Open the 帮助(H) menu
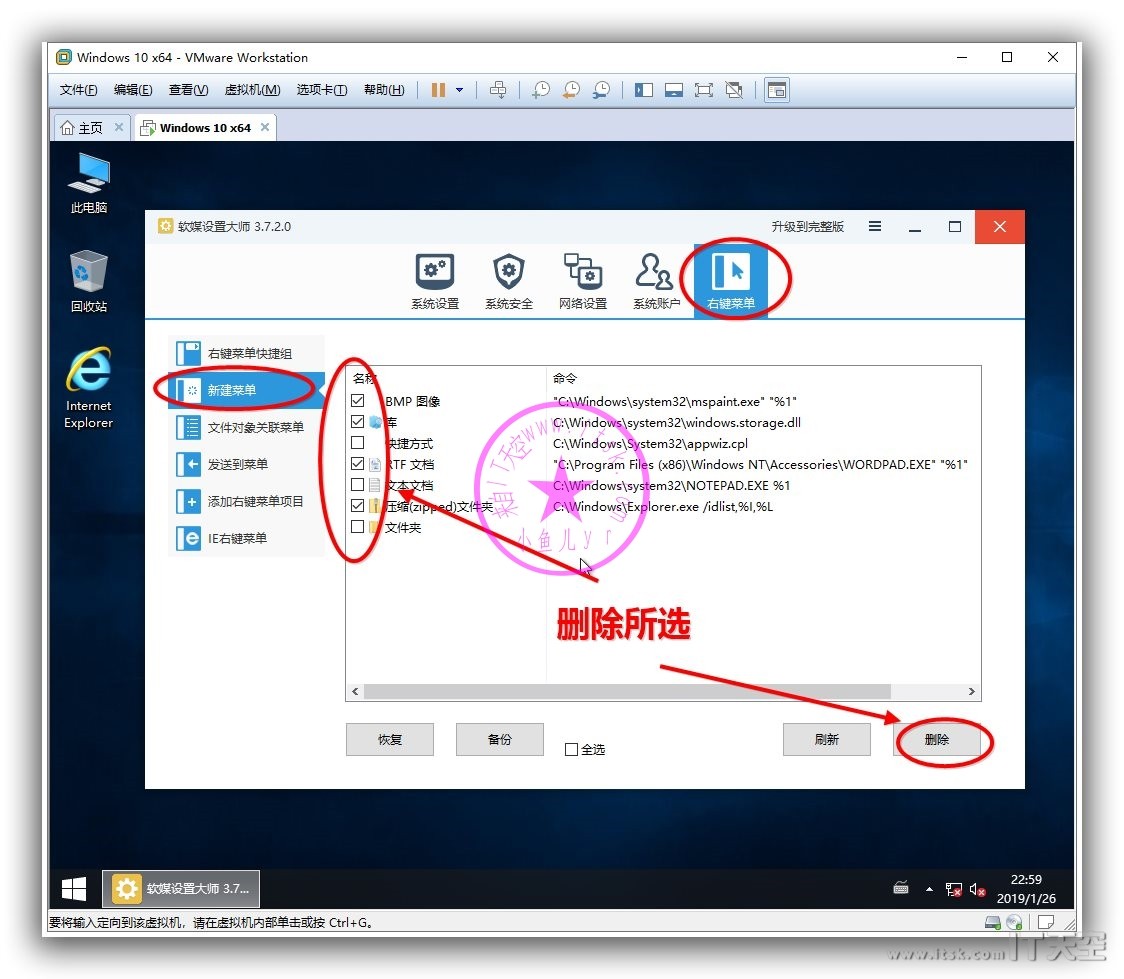The width and height of the screenshot is (1124, 979). (384, 90)
